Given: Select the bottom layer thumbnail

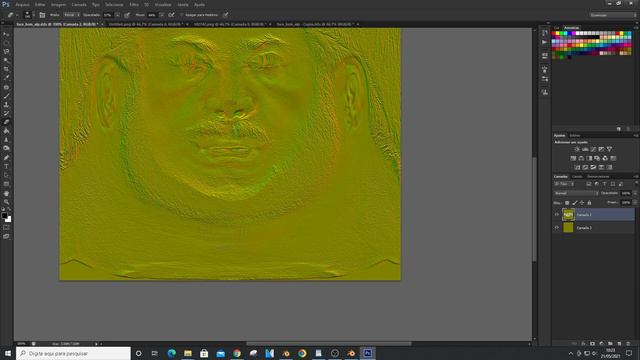Looking at the screenshot, I should [568, 228].
